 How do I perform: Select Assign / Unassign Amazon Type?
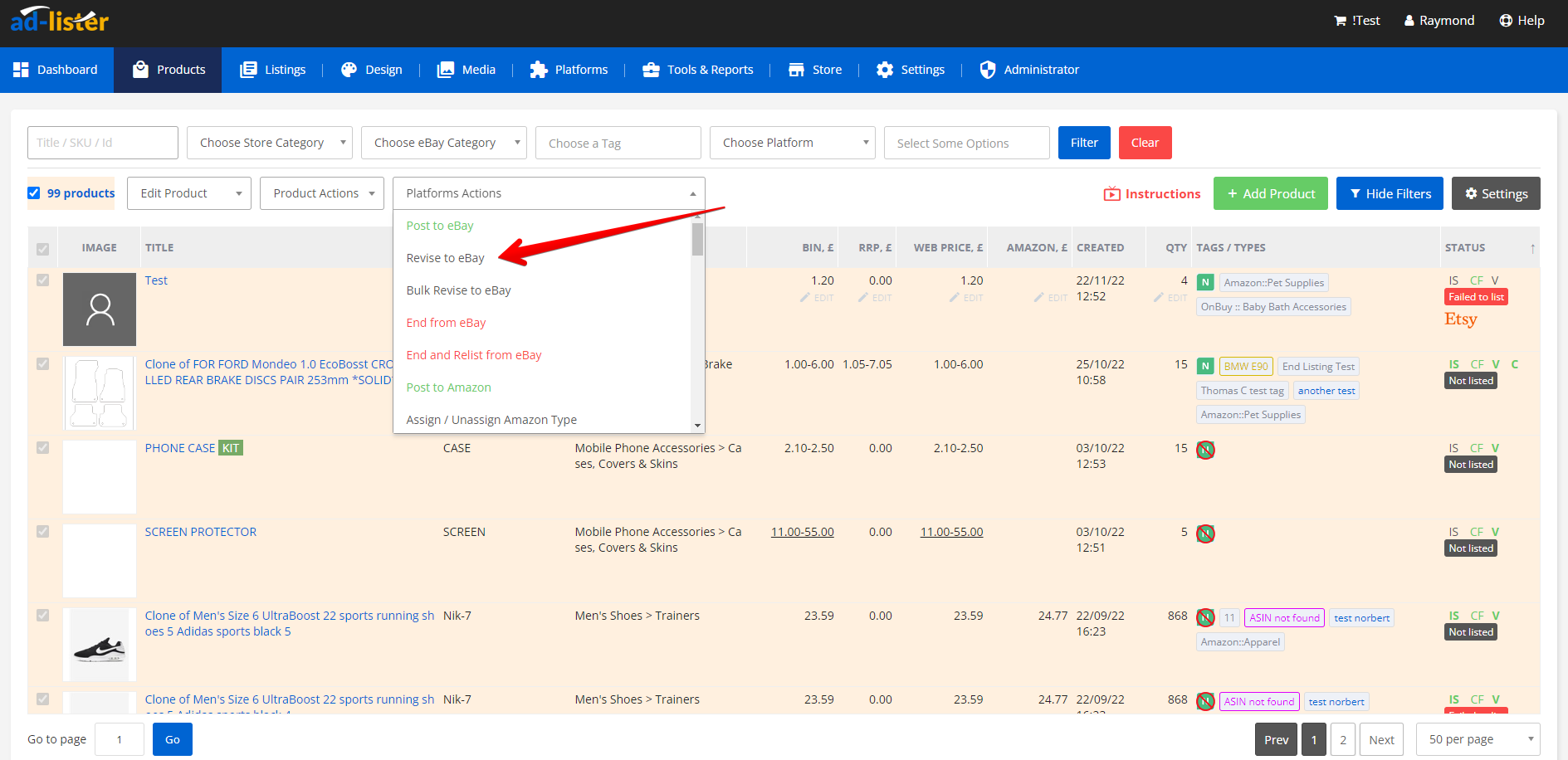tap(542, 420)
